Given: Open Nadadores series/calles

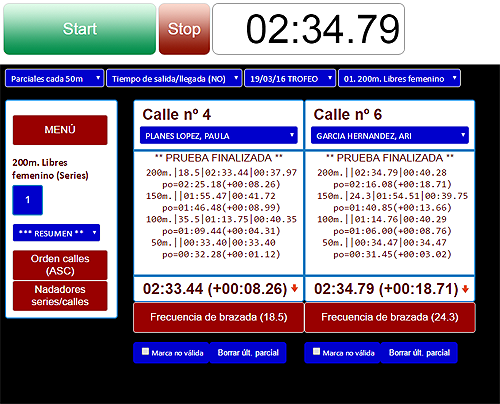Looking at the screenshot, I should click(60, 296).
